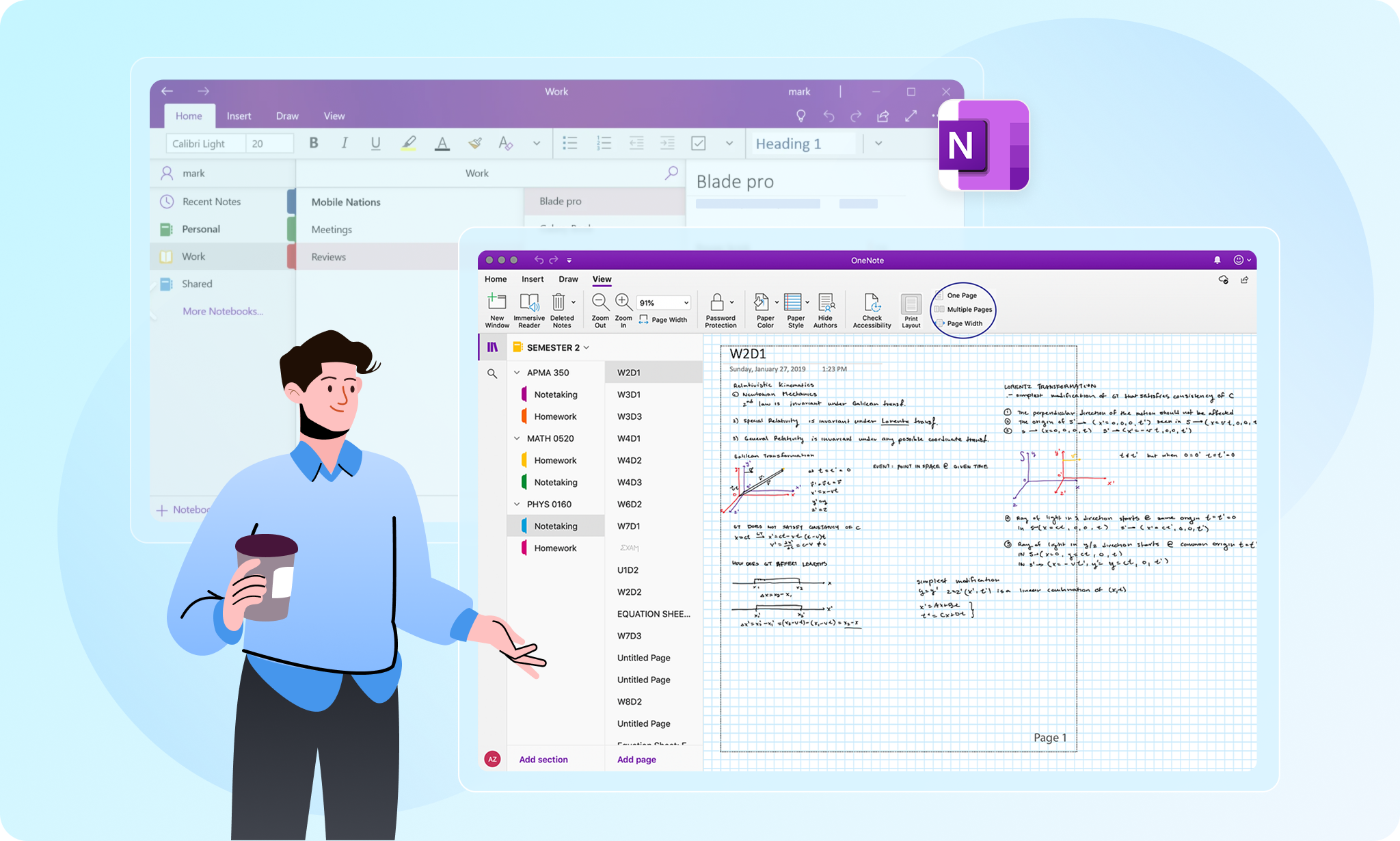Click the AZ account avatar
This screenshot has height=841, width=1400.
492,759
